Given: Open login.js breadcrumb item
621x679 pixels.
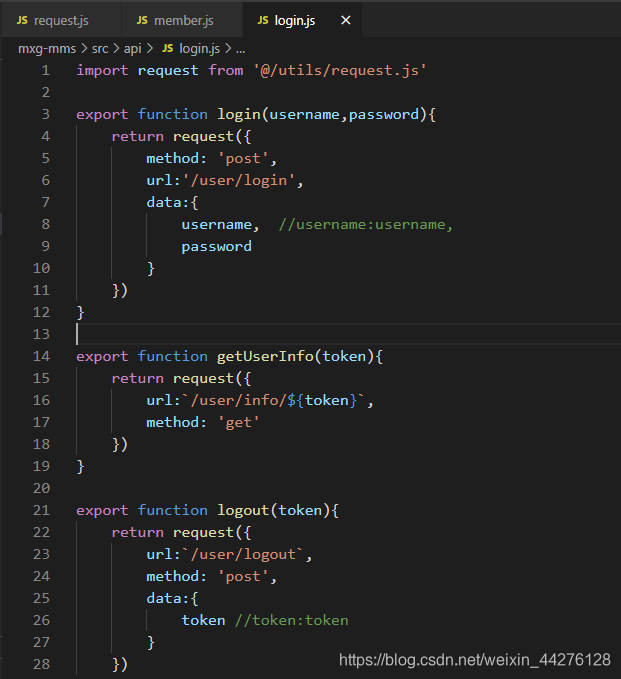Looking at the screenshot, I should point(199,49).
